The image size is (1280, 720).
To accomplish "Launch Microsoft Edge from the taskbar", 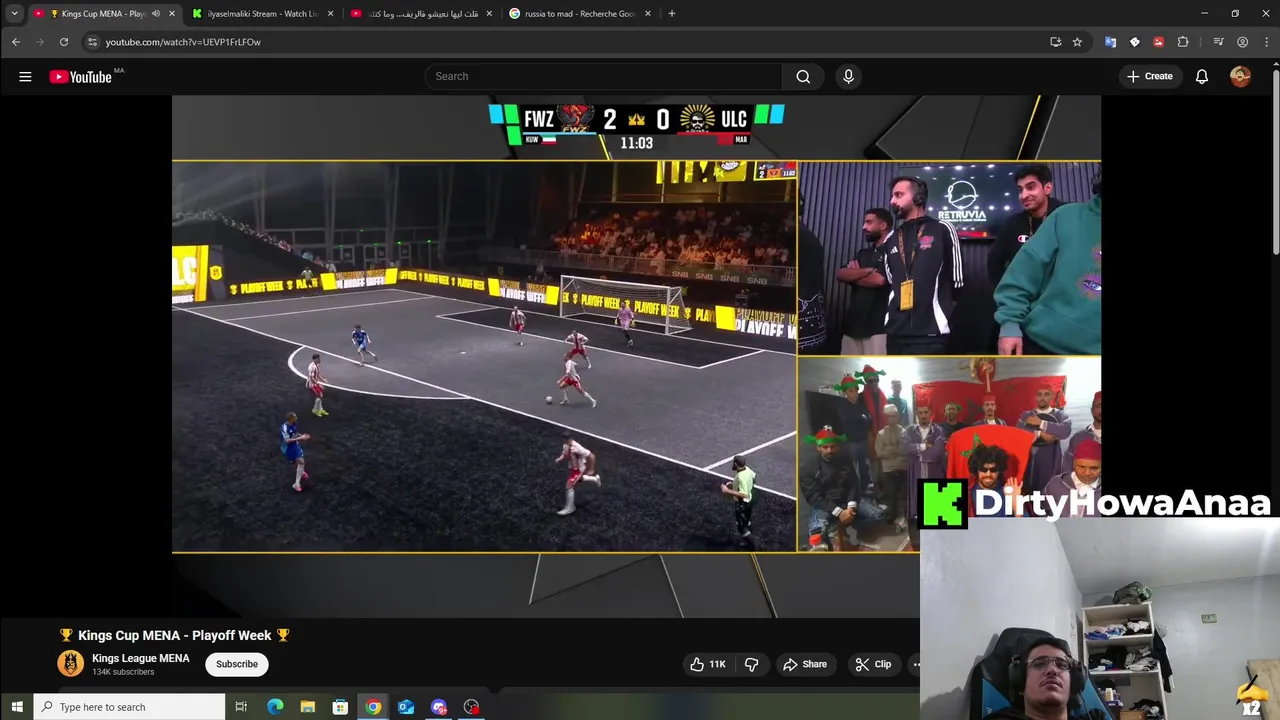I will pos(275,707).
